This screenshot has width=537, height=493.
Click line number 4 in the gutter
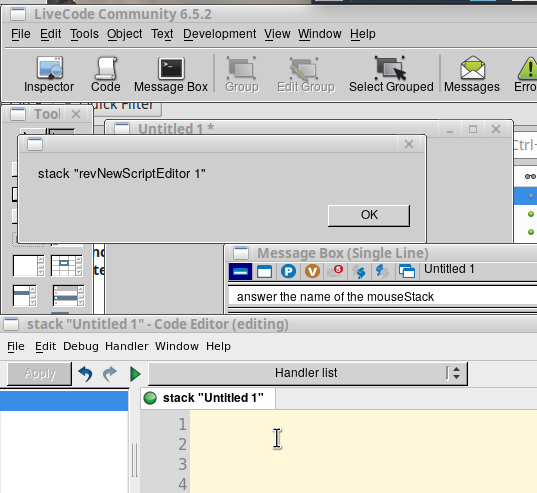click(183, 484)
